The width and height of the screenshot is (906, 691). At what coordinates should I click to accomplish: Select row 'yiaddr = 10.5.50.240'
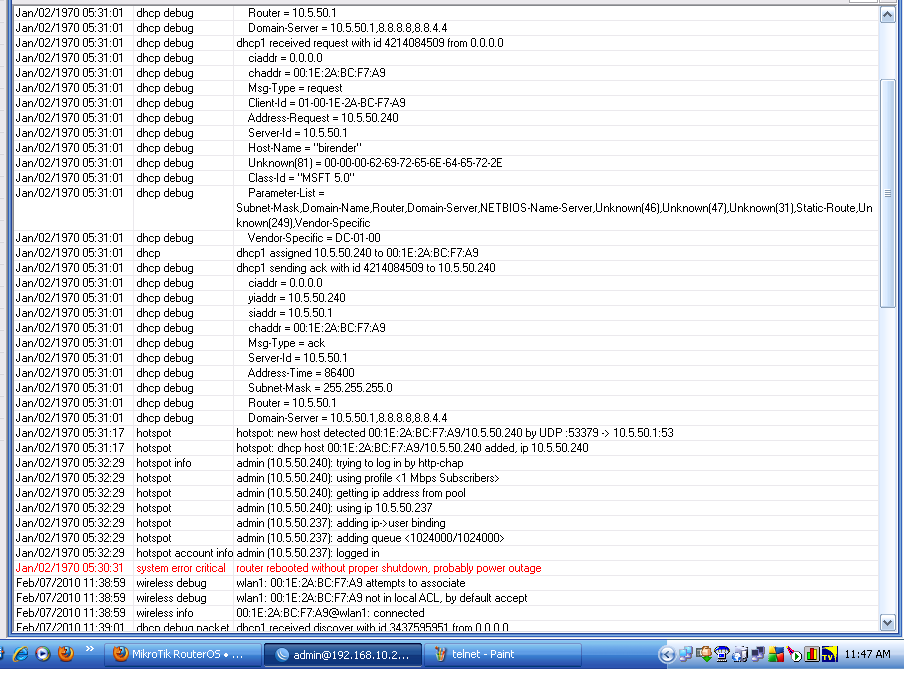click(445, 299)
